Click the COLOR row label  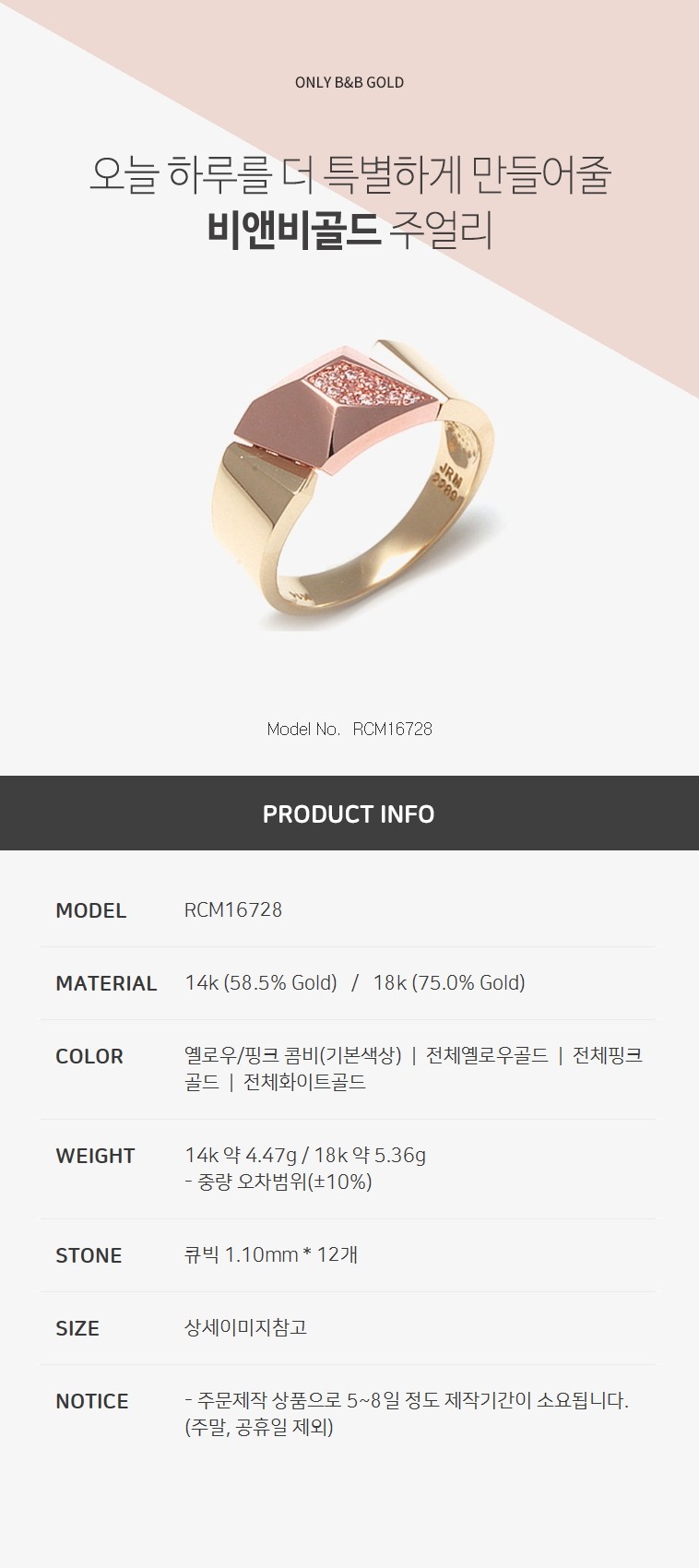coord(89,1056)
